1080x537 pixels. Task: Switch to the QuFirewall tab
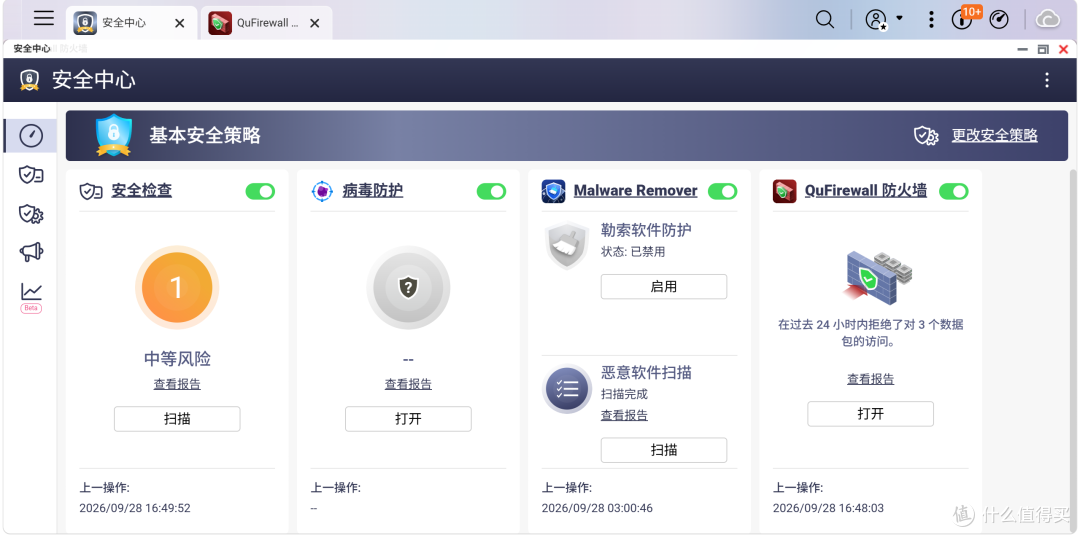tap(267, 23)
